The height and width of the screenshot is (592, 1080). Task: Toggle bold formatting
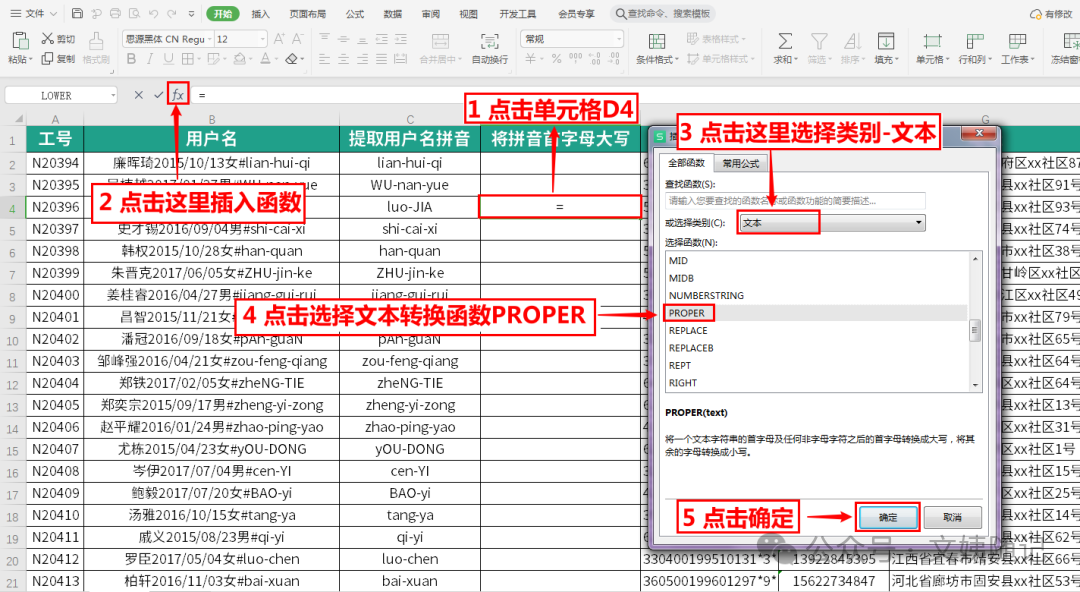(x=132, y=59)
